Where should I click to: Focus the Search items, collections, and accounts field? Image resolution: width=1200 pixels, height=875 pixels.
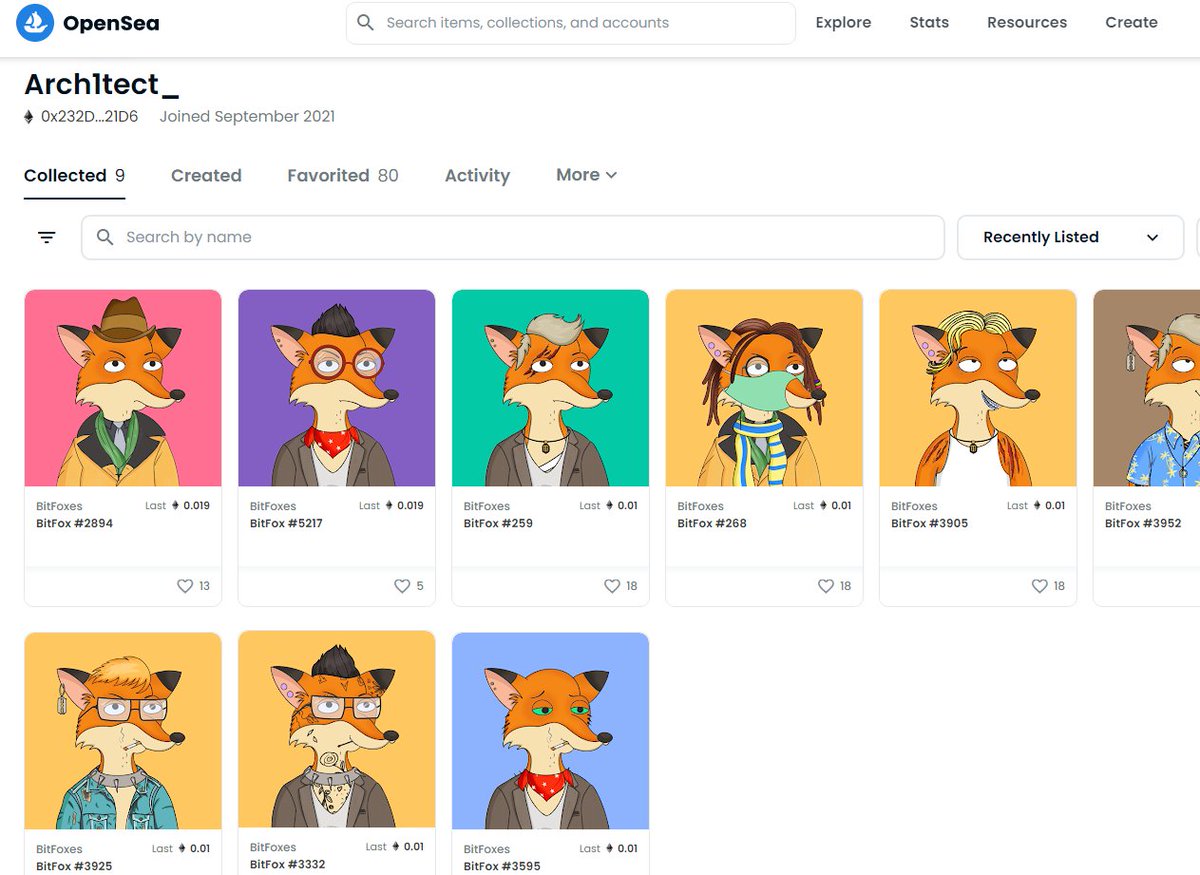tap(571, 22)
